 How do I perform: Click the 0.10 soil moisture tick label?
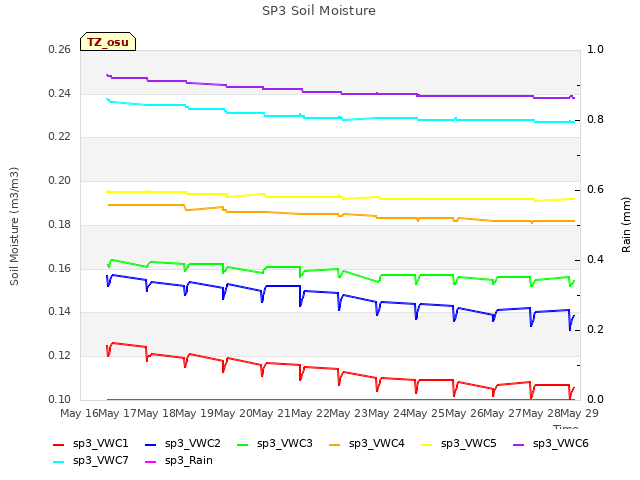coord(60,399)
